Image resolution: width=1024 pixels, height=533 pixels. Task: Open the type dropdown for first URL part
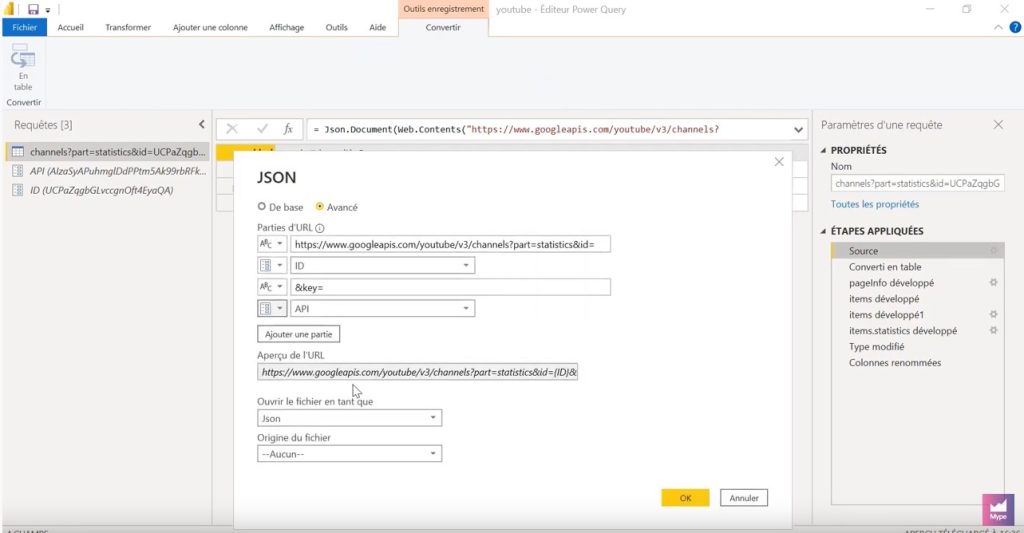point(272,244)
